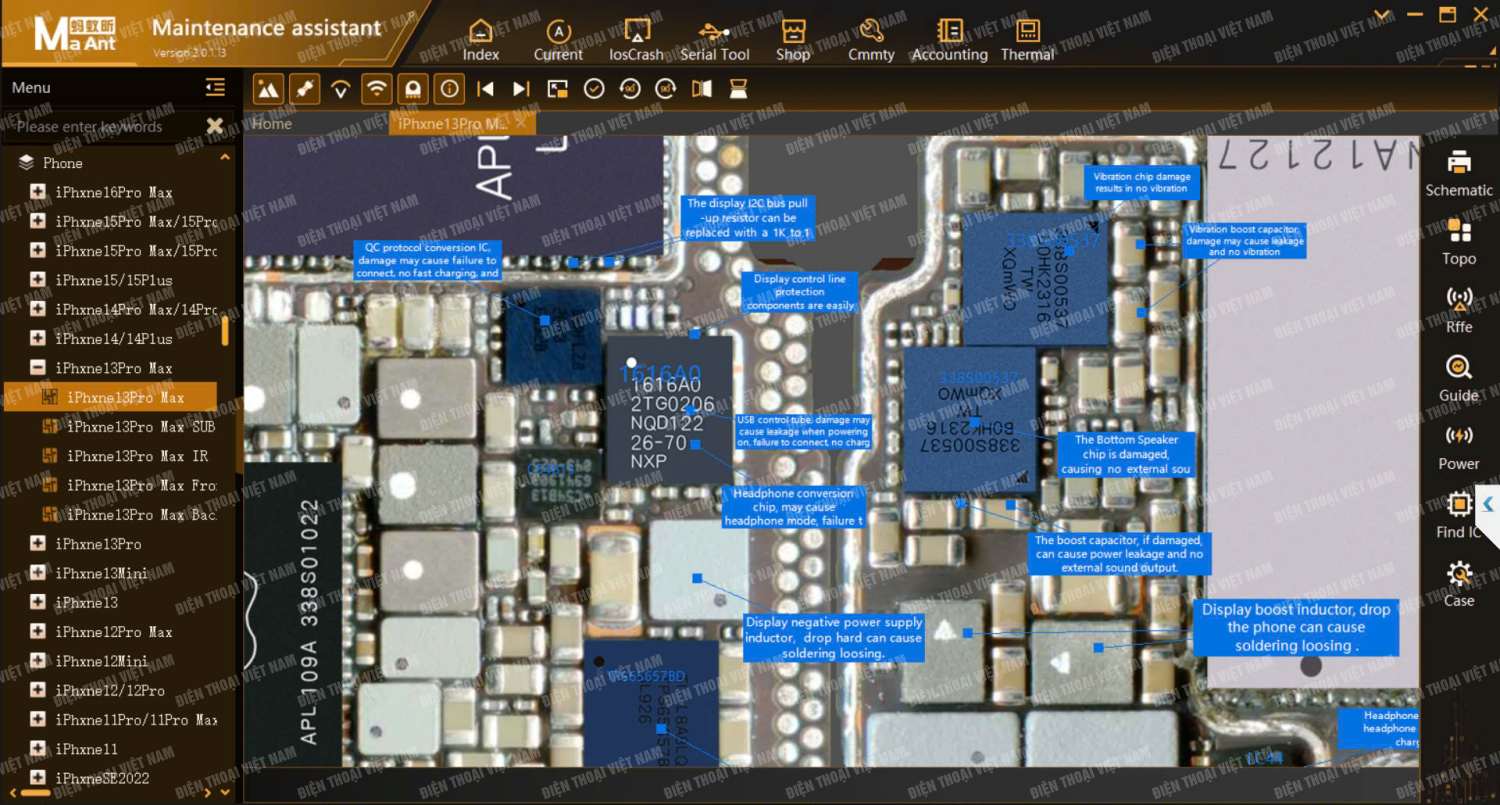Expand the iPhxne13Mini node
1500x805 pixels.
(38, 573)
